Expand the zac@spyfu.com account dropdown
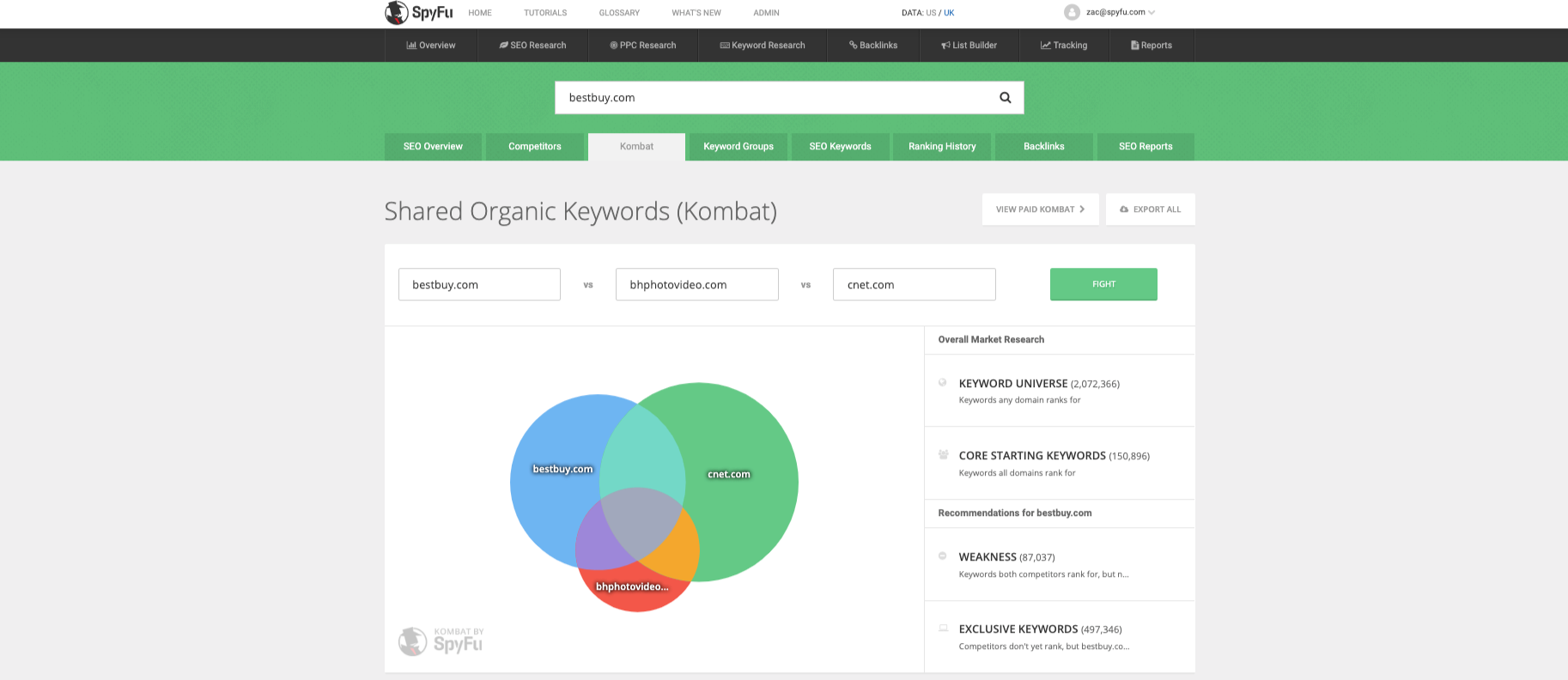1568x680 pixels. point(1121,12)
